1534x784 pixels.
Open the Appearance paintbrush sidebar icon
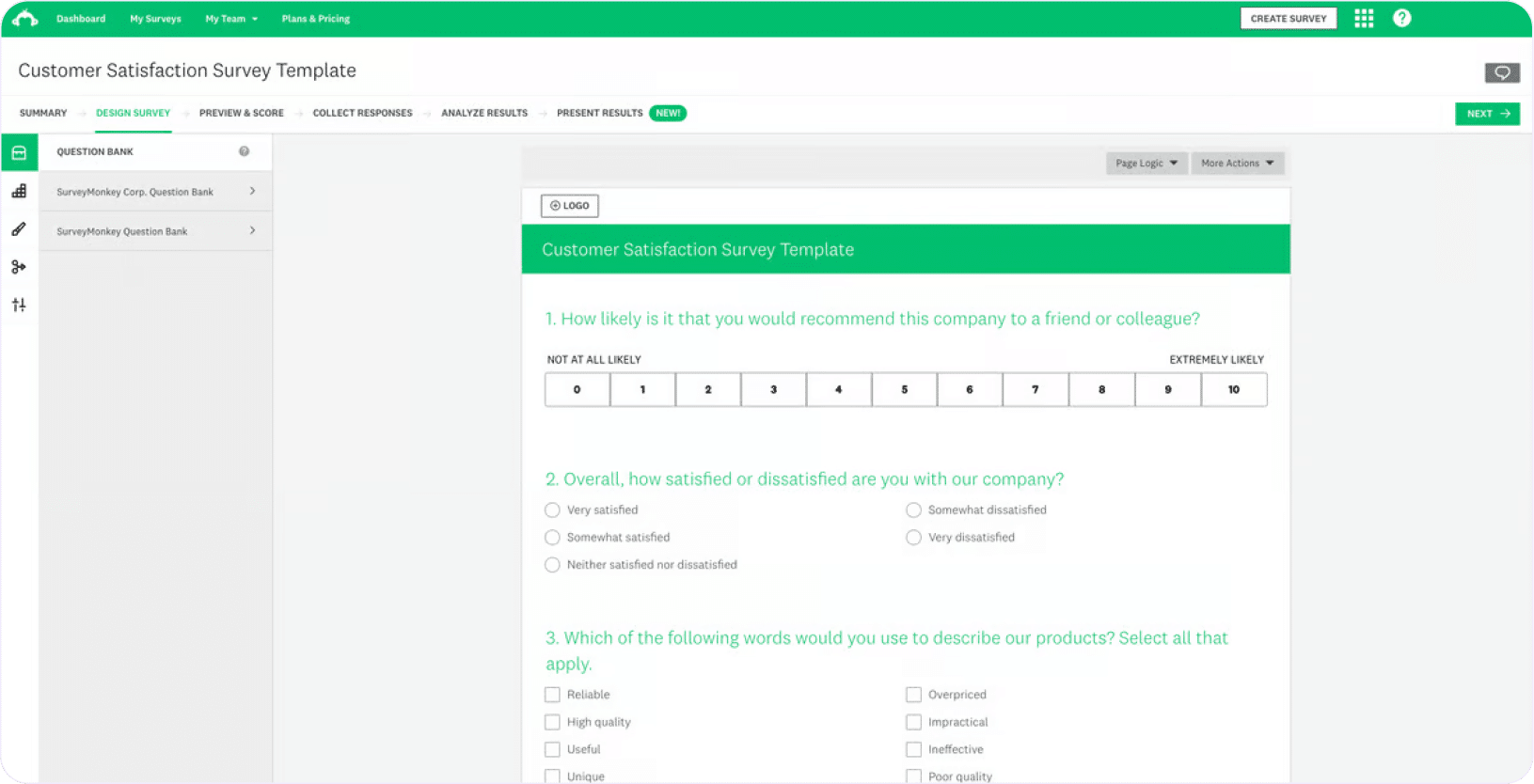pyautogui.click(x=19, y=229)
